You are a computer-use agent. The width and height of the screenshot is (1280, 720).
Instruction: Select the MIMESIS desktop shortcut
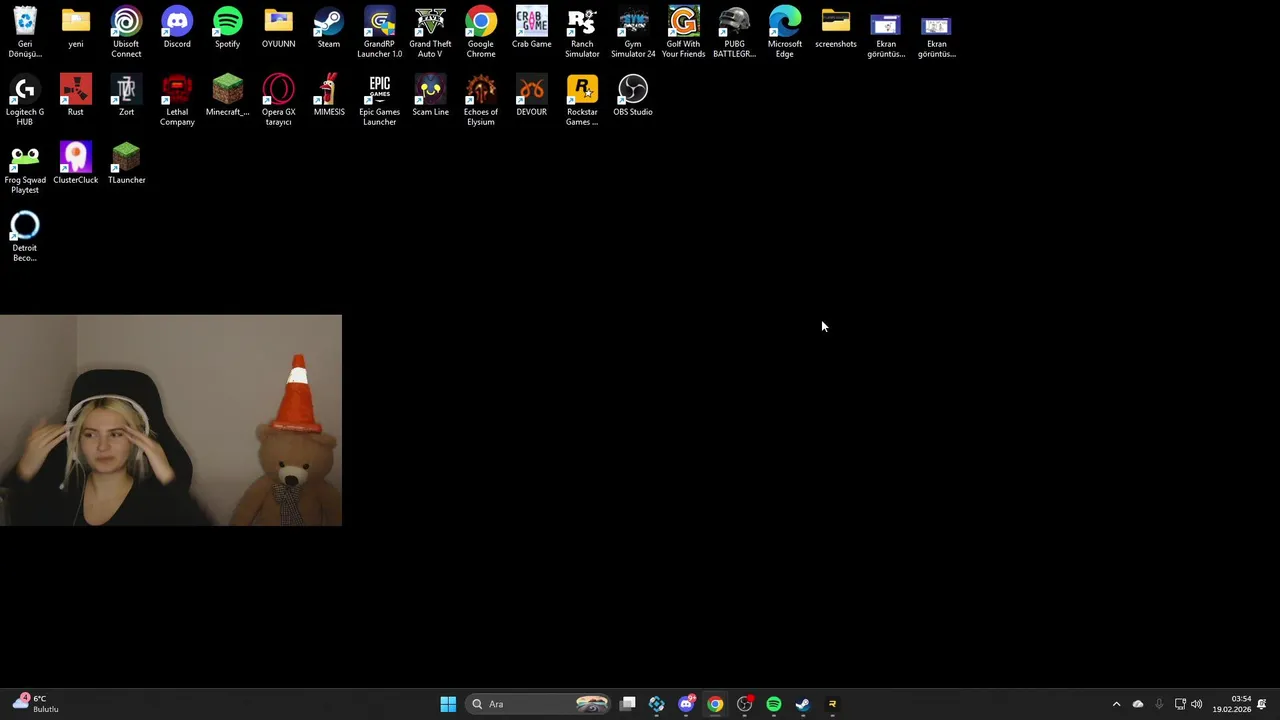pos(329,96)
